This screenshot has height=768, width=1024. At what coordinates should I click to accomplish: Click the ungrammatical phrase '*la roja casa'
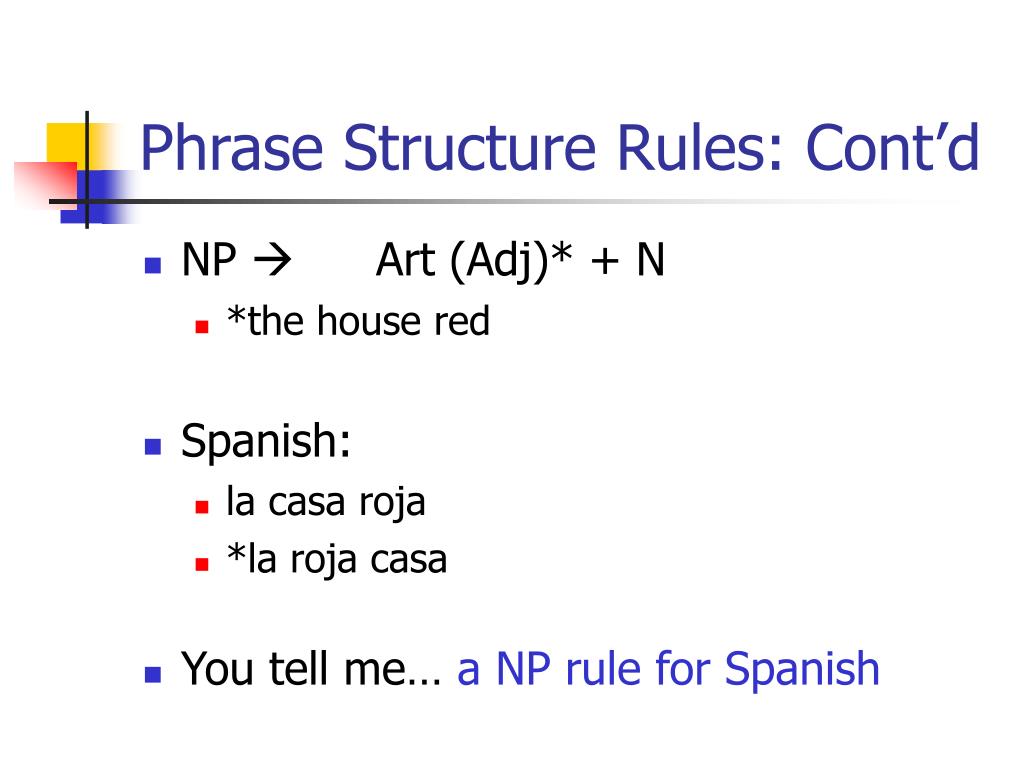click(336, 559)
